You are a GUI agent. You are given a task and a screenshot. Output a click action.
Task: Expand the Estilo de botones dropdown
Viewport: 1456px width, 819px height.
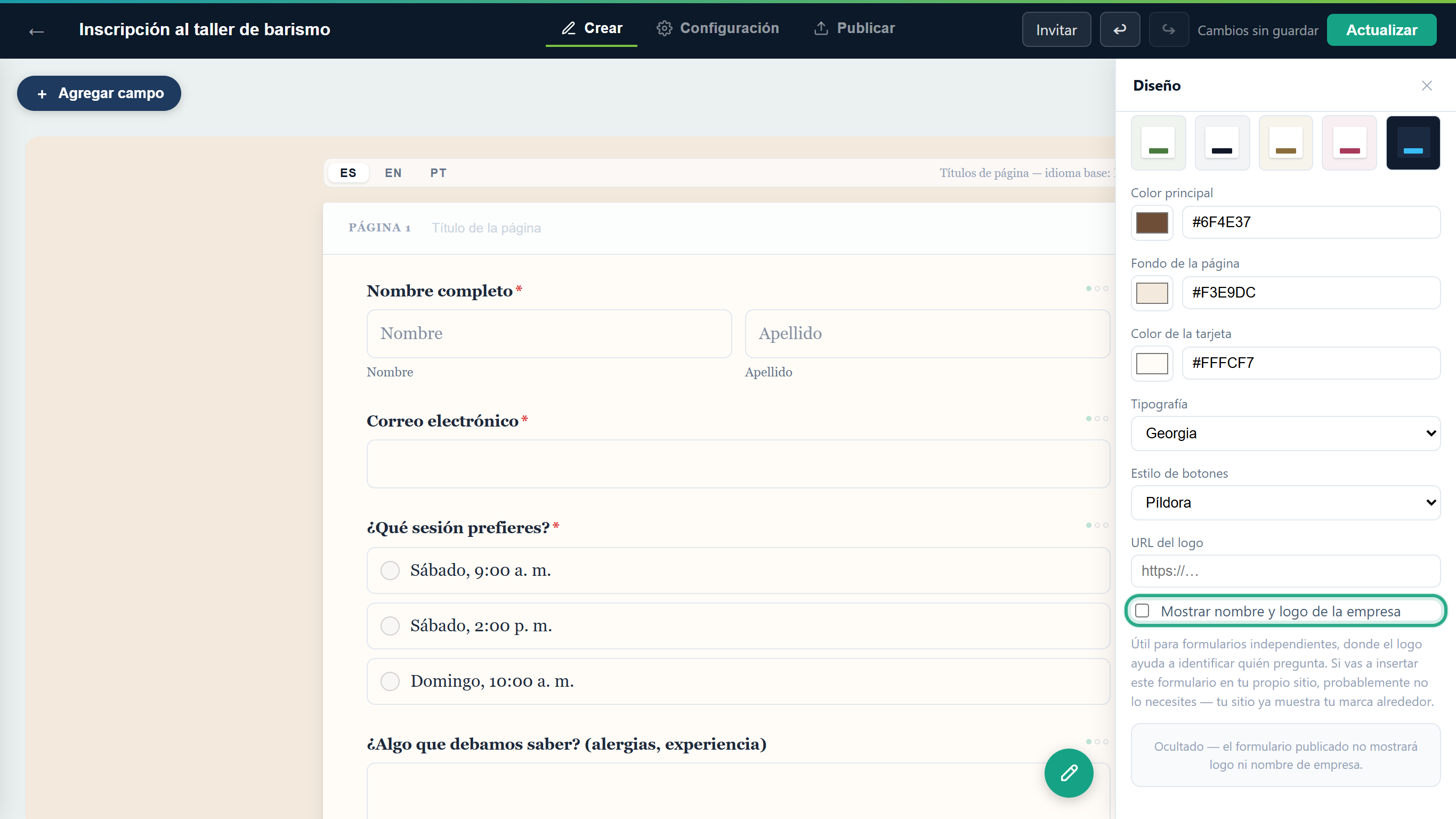point(1285,503)
